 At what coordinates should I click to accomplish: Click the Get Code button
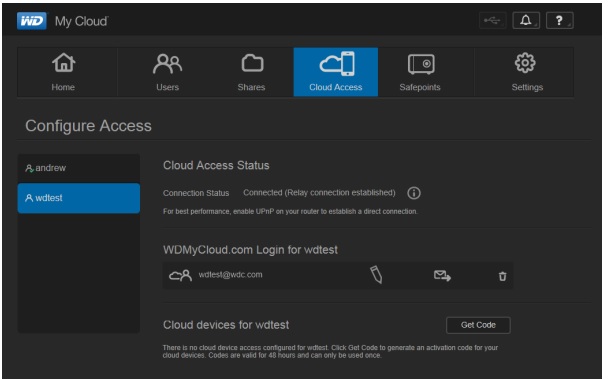pos(478,325)
